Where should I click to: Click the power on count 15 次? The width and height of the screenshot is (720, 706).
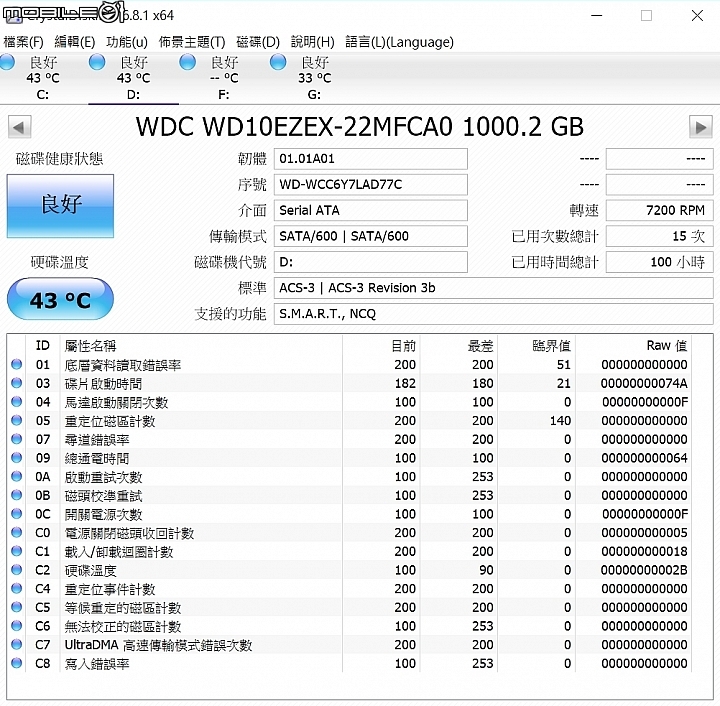659,236
